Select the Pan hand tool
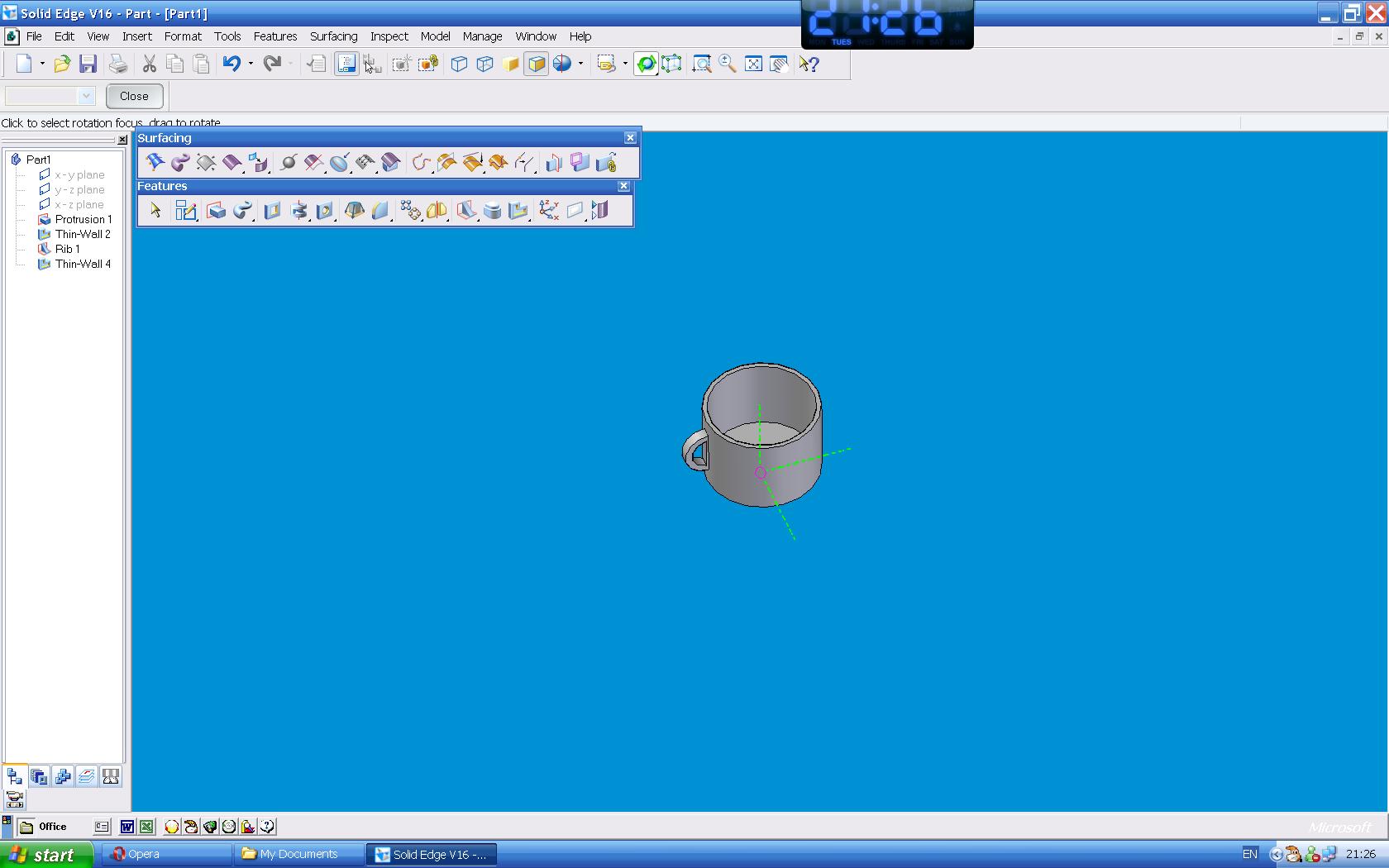Viewport: 1389px width, 868px height. (779, 64)
